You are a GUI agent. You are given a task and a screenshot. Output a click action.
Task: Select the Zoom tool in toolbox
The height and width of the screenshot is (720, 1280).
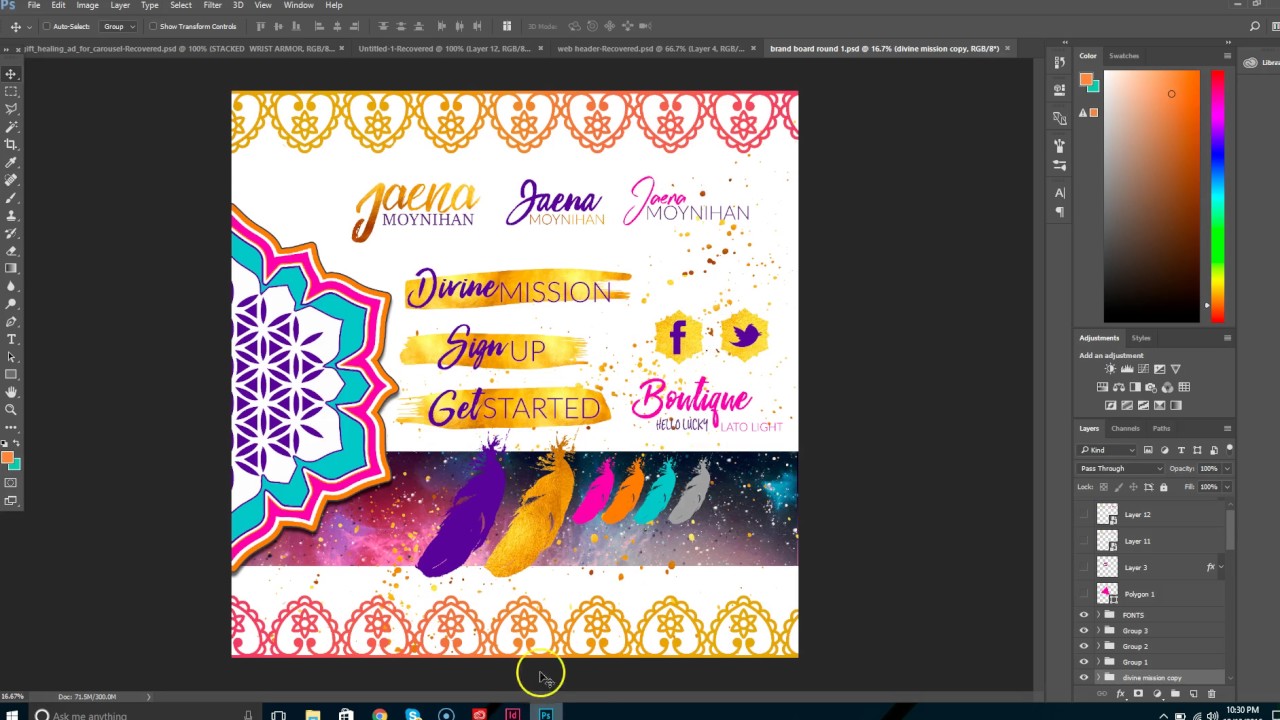tap(11, 409)
